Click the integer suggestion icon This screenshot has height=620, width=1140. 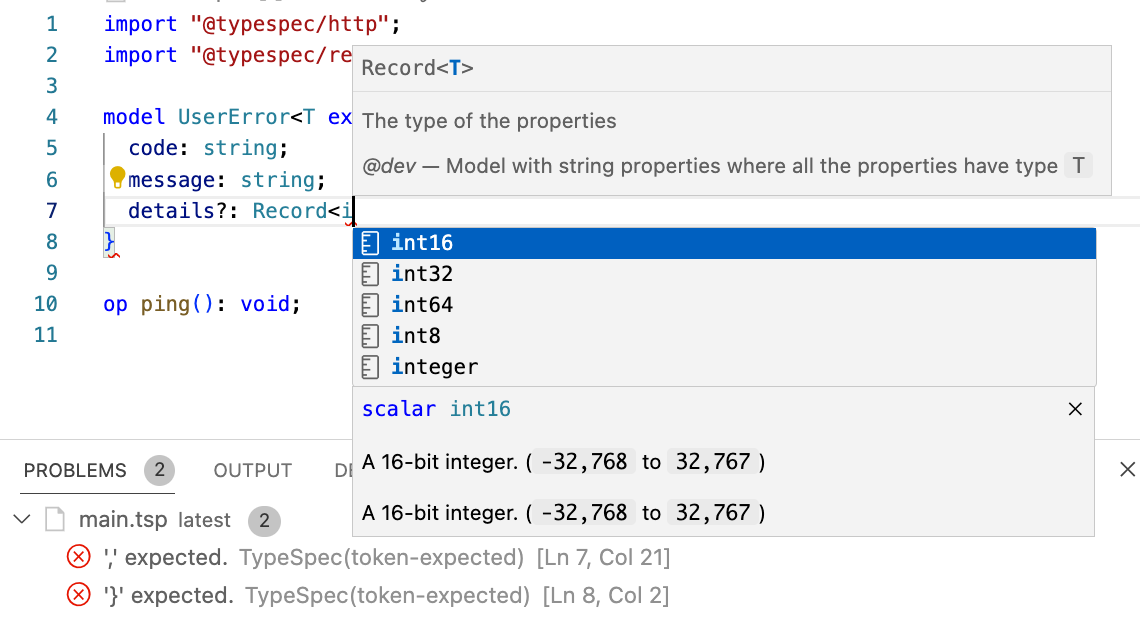click(371, 367)
